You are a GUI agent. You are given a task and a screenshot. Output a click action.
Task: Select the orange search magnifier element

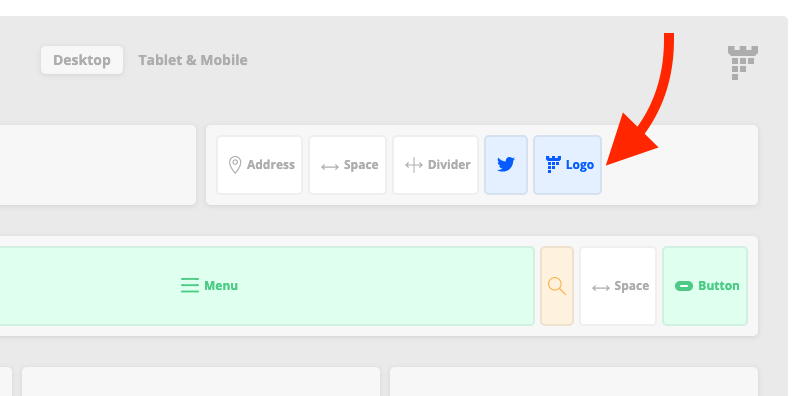point(557,286)
